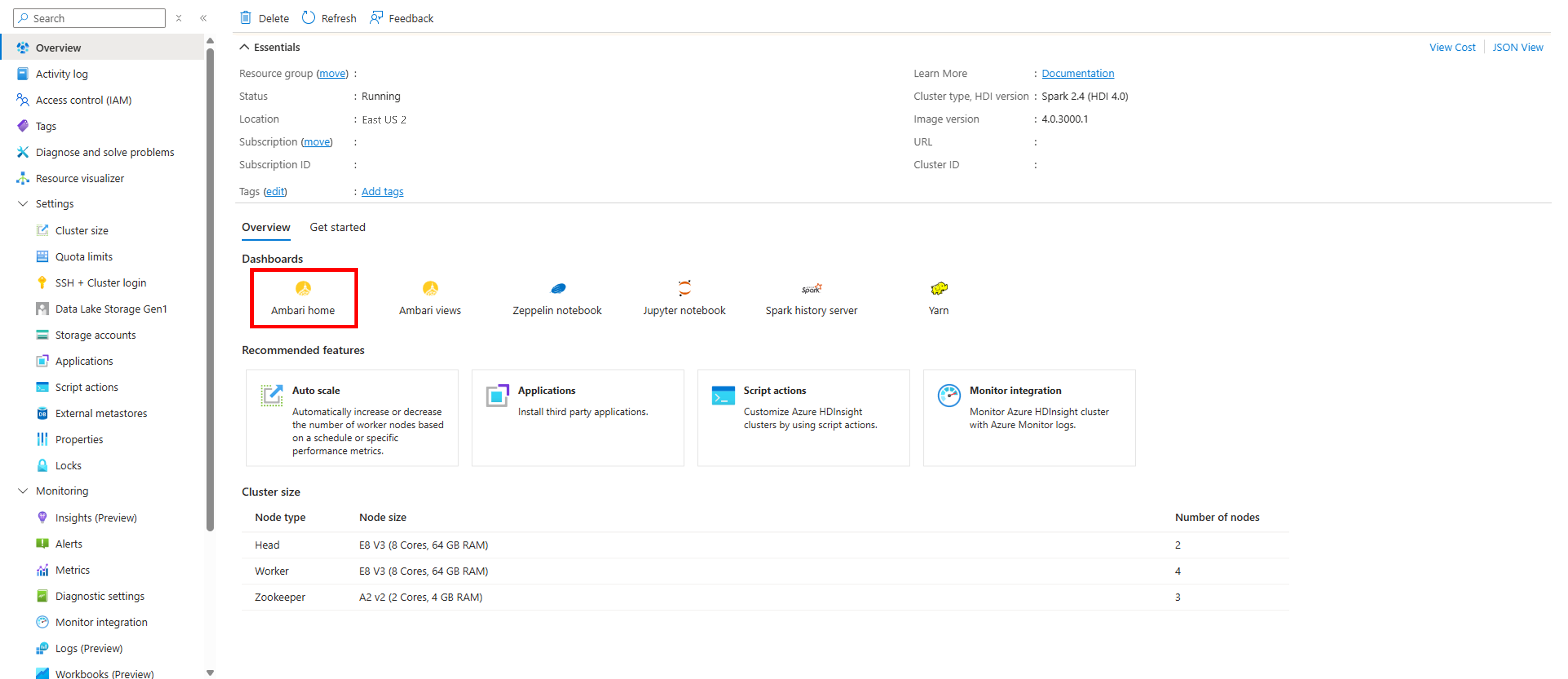1568x679 pixels.
Task: Click Documentation link
Action: (x=1078, y=73)
